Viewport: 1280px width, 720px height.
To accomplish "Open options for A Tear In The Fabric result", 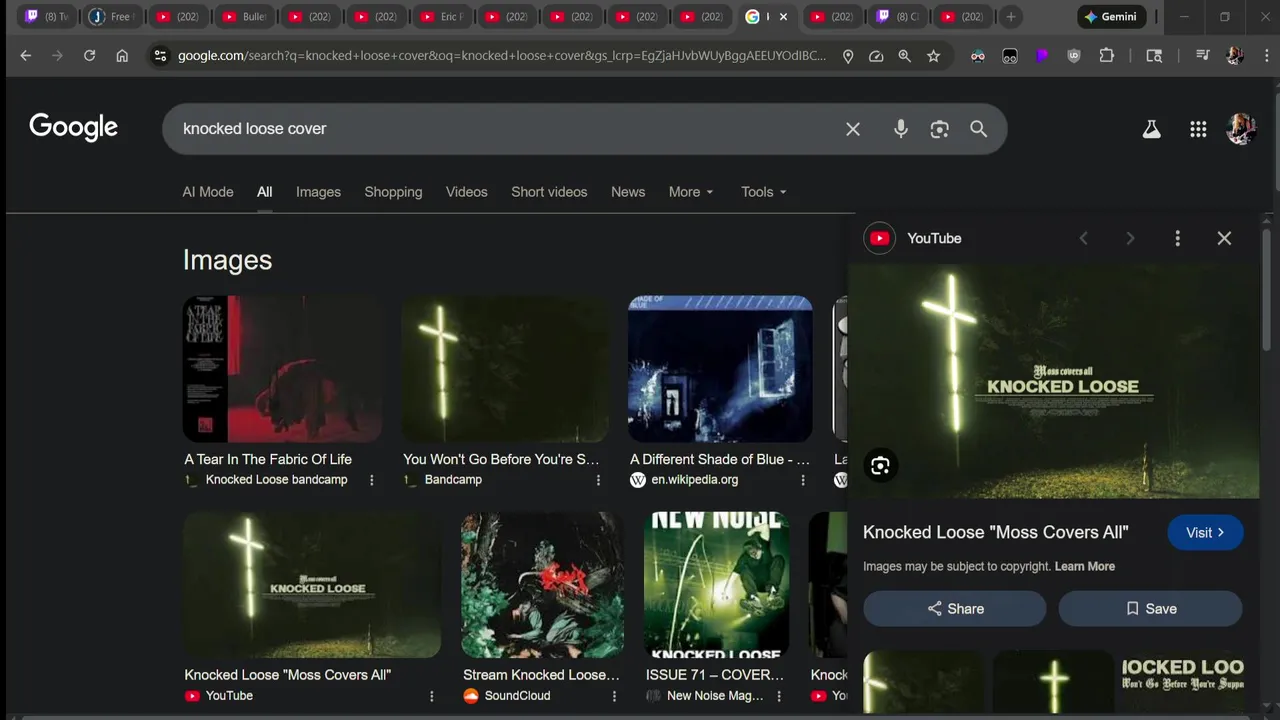I will click(372, 480).
